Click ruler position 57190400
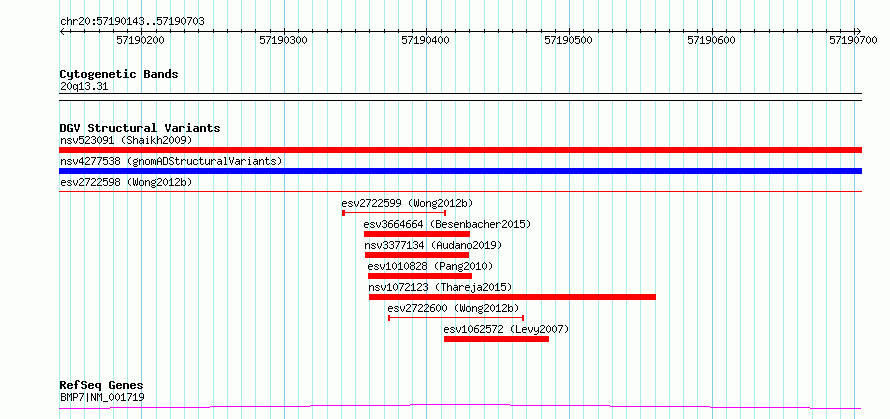 pos(426,40)
